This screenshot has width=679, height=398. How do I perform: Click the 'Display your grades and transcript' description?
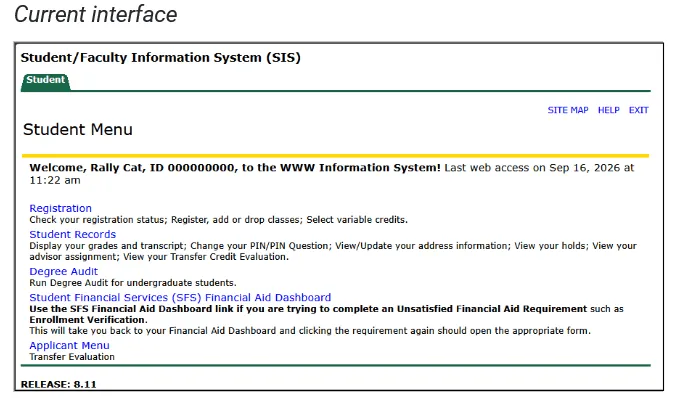tap(333, 251)
